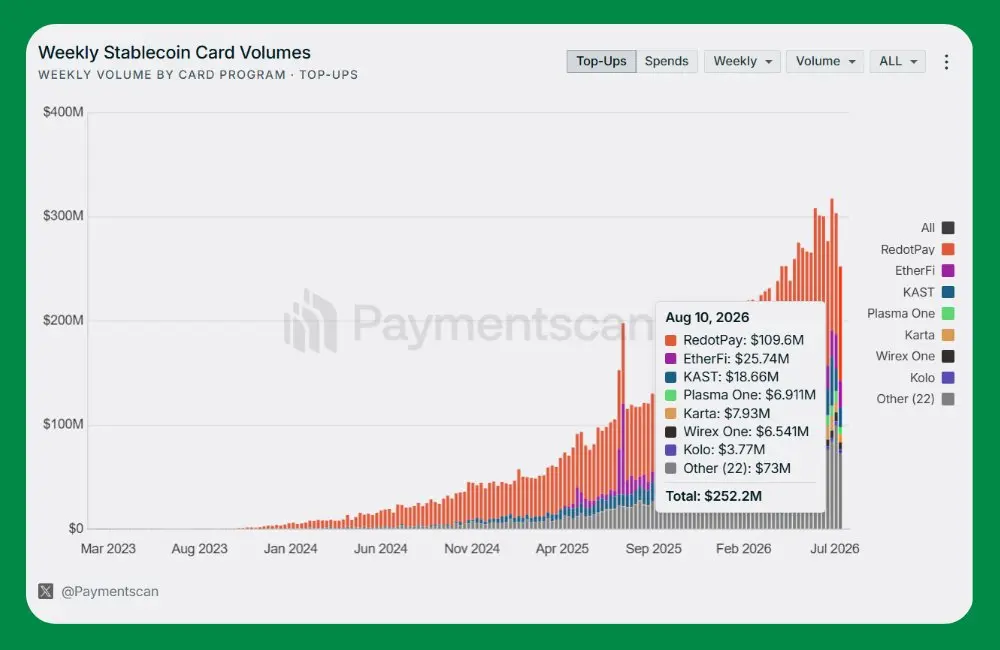The image size is (1000, 650).
Task: Click the Nov 2024 x-axis label
Action: (x=472, y=549)
